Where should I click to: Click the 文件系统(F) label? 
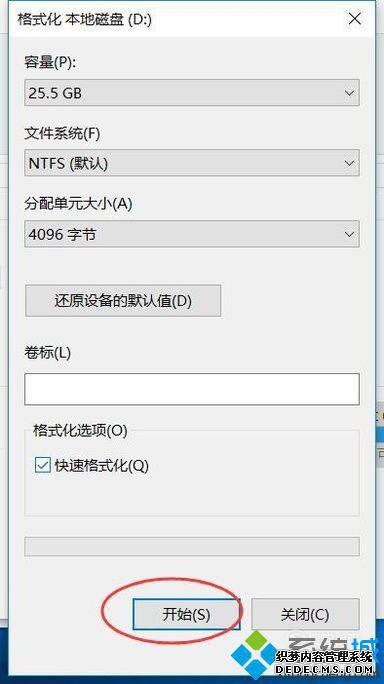(x=62, y=133)
